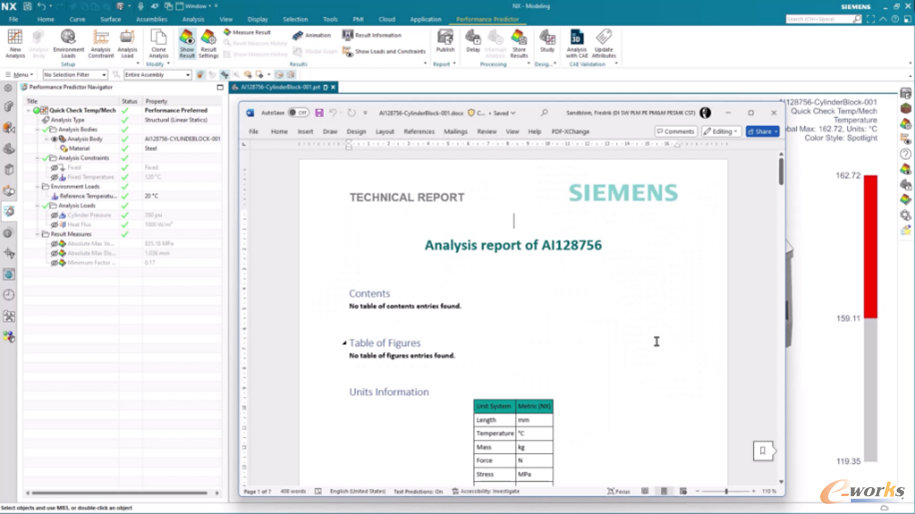Open the Study tool

click(547, 41)
